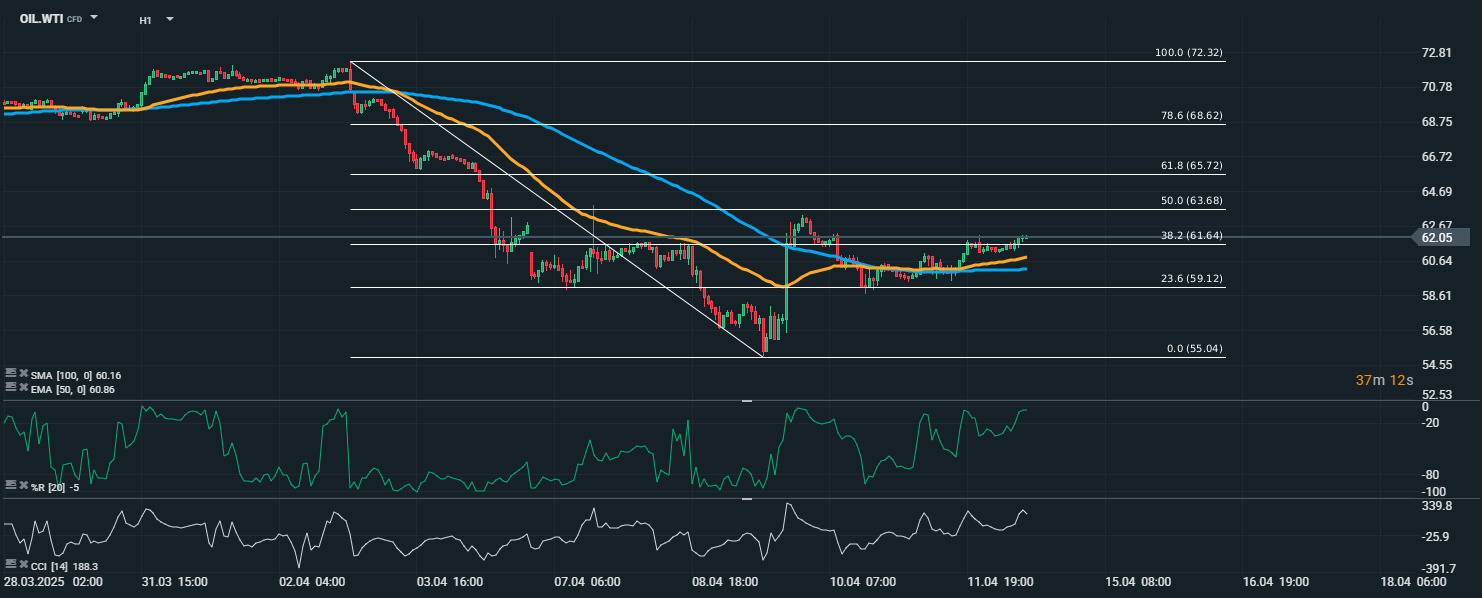Select the Fibonacci 0.0 (55.04) label
The height and width of the screenshot is (598, 1482).
[1194, 349]
